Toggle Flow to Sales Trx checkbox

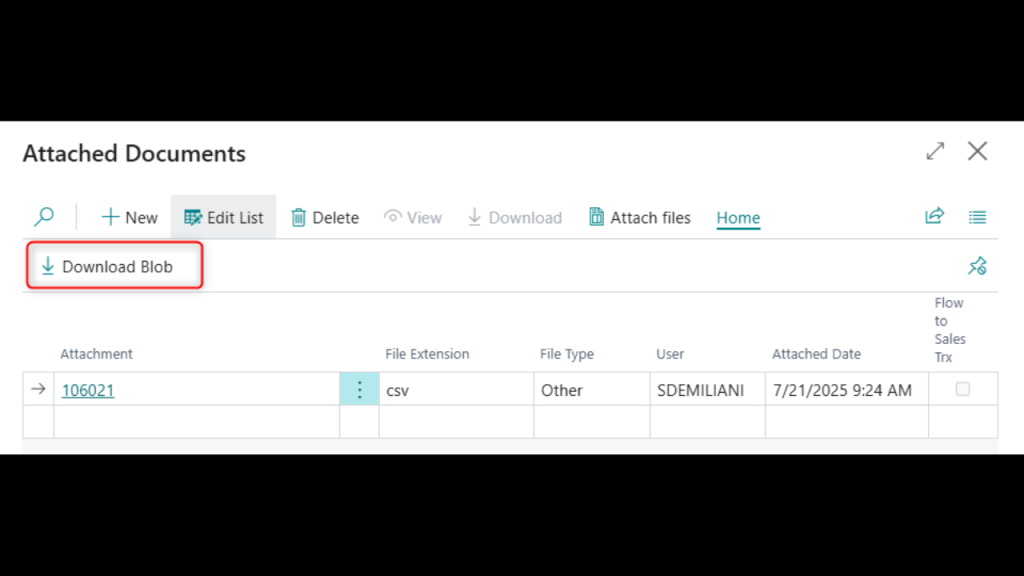click(962, 389)
